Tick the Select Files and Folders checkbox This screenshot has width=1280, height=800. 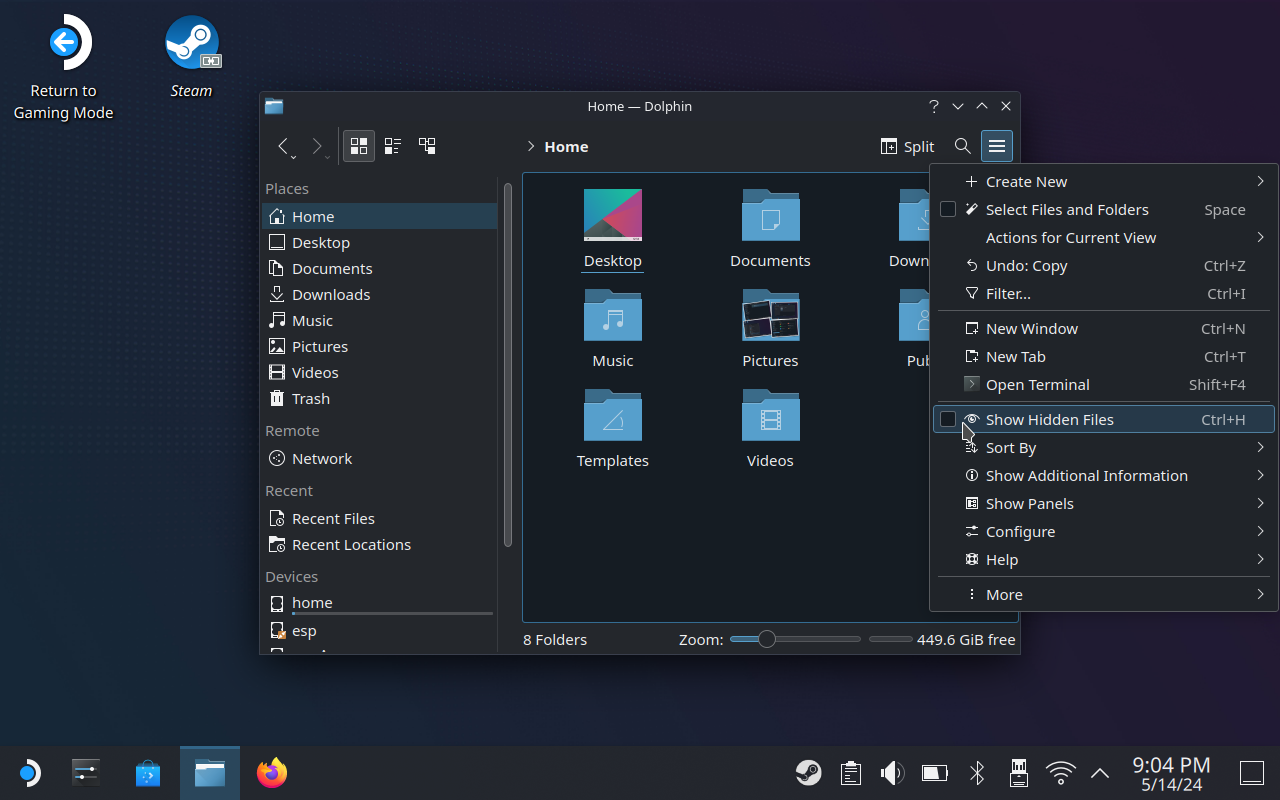[x=948, y=210]
